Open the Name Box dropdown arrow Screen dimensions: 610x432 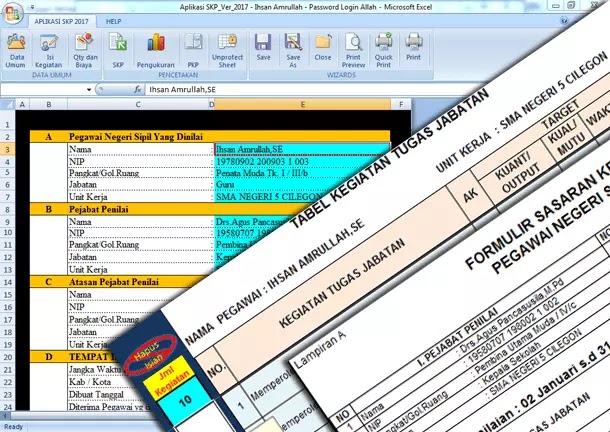click(x=89, y=90)
